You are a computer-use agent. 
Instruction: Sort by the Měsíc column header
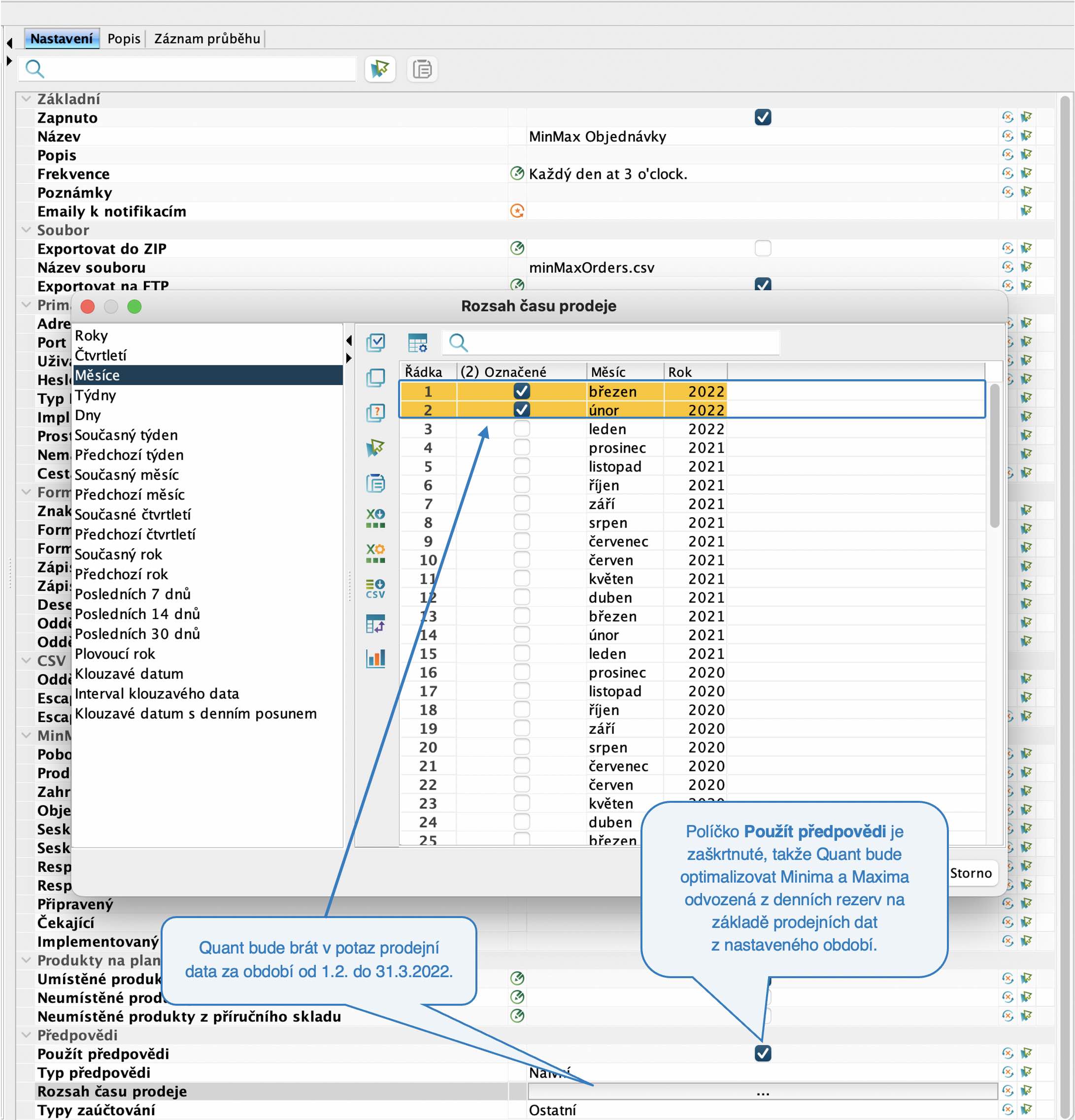[x=625, y=372]
